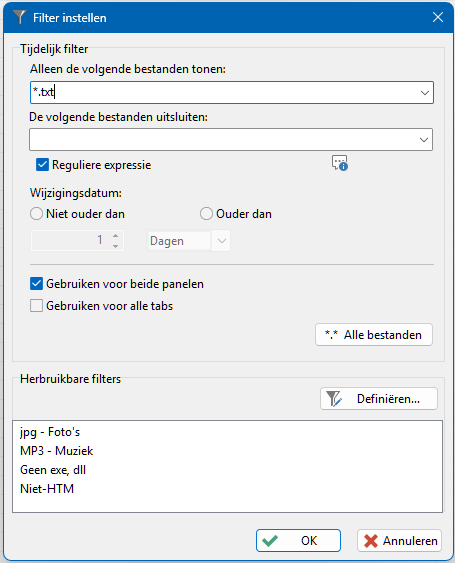
Task: Select the Ouder dan radio button
Action: click(206, 214)
